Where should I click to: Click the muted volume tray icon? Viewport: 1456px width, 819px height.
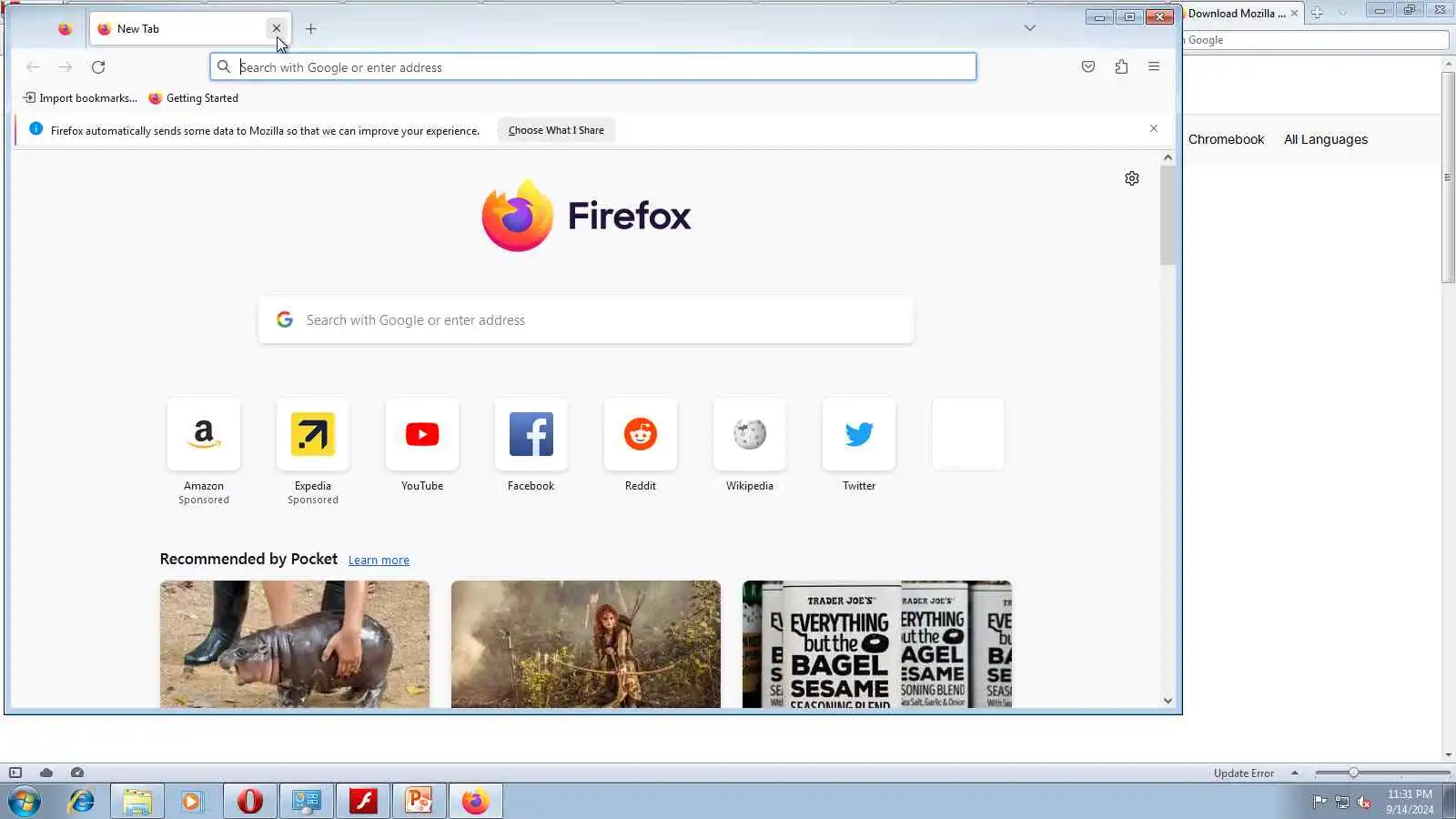pyautogui.click(x=1364, y=802)
